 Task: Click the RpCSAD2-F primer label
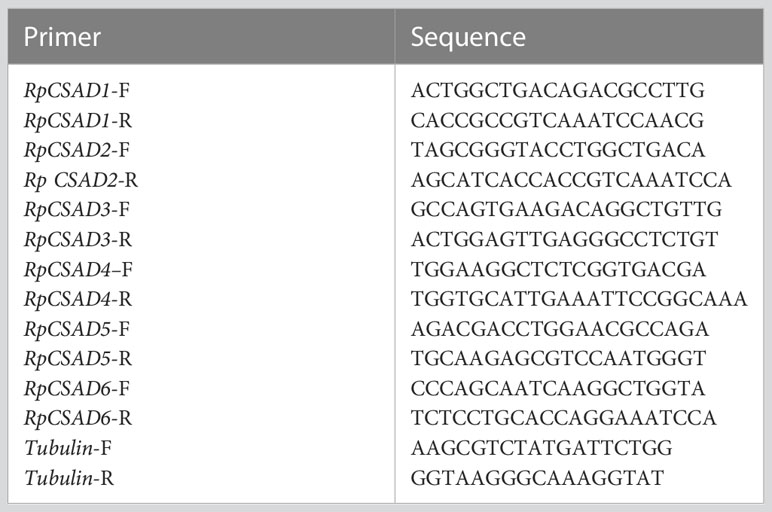(x=77, y=150)
